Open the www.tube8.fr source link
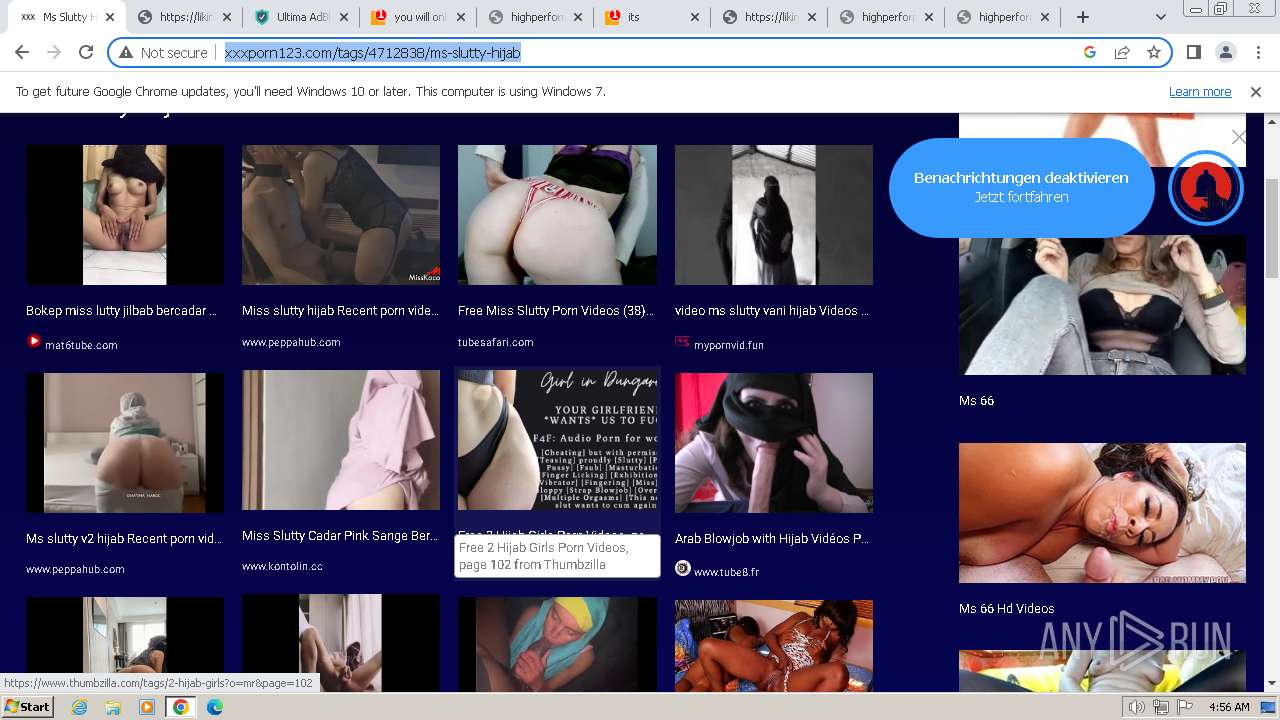 (x=726, y=572)
